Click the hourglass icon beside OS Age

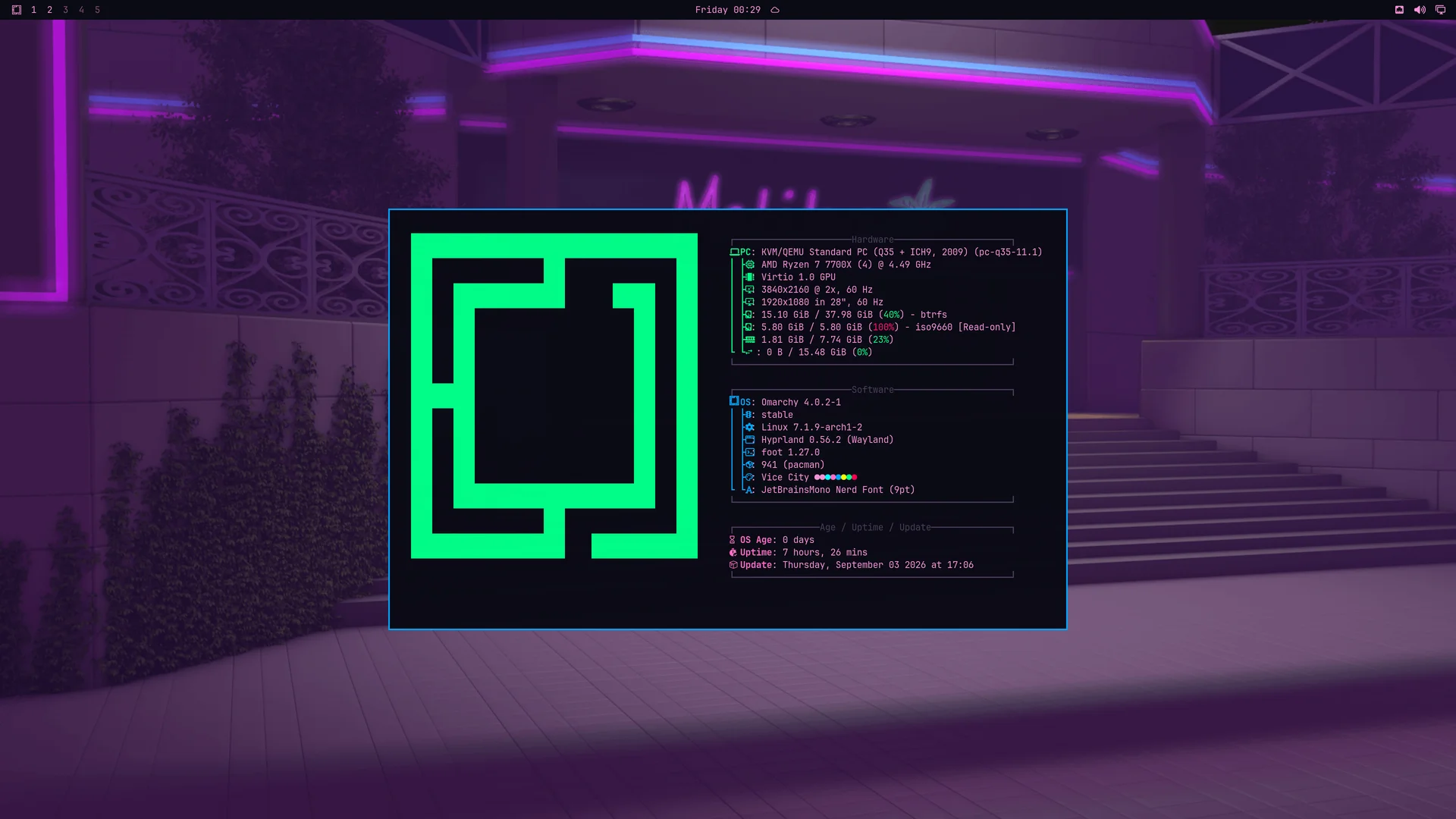click(733, 540)
